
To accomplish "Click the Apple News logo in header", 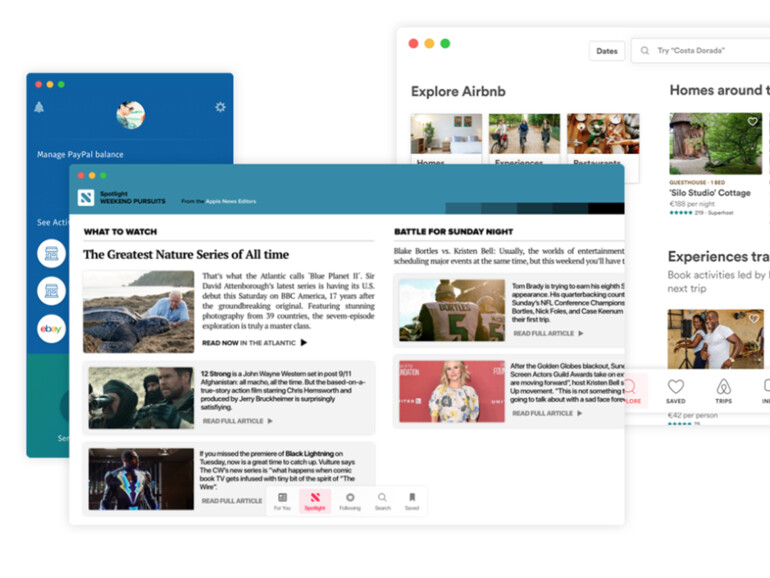I will point(86,197).
